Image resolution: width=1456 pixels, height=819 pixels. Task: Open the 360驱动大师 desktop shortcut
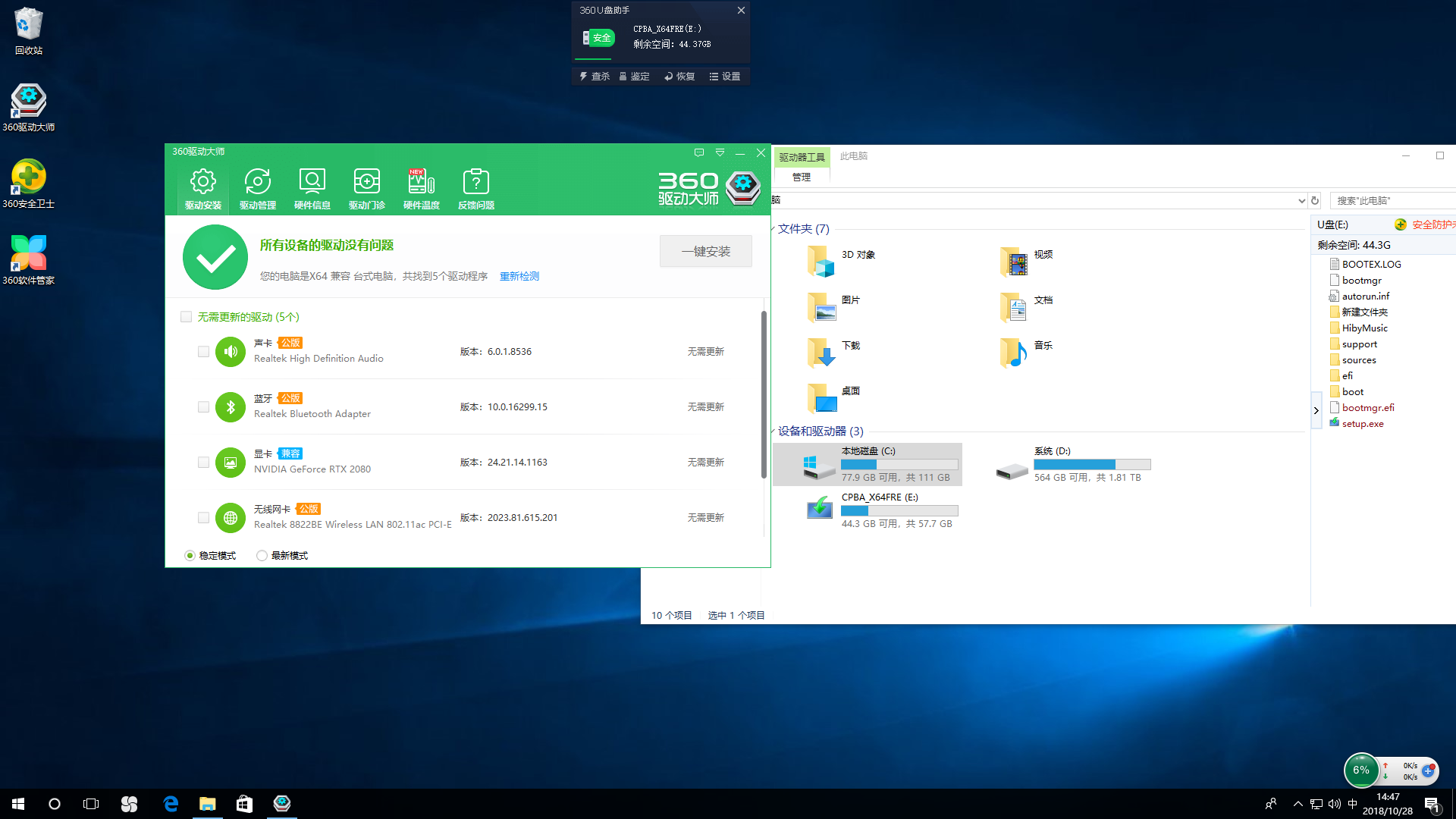(x=29, y=108)
